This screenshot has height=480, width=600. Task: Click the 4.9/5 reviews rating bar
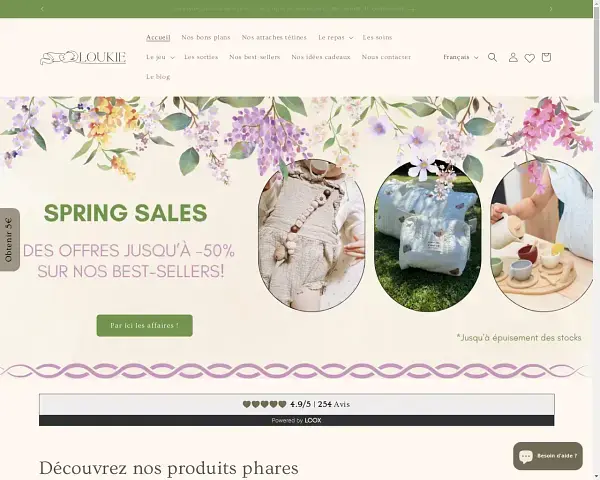[x=297, y=404]
